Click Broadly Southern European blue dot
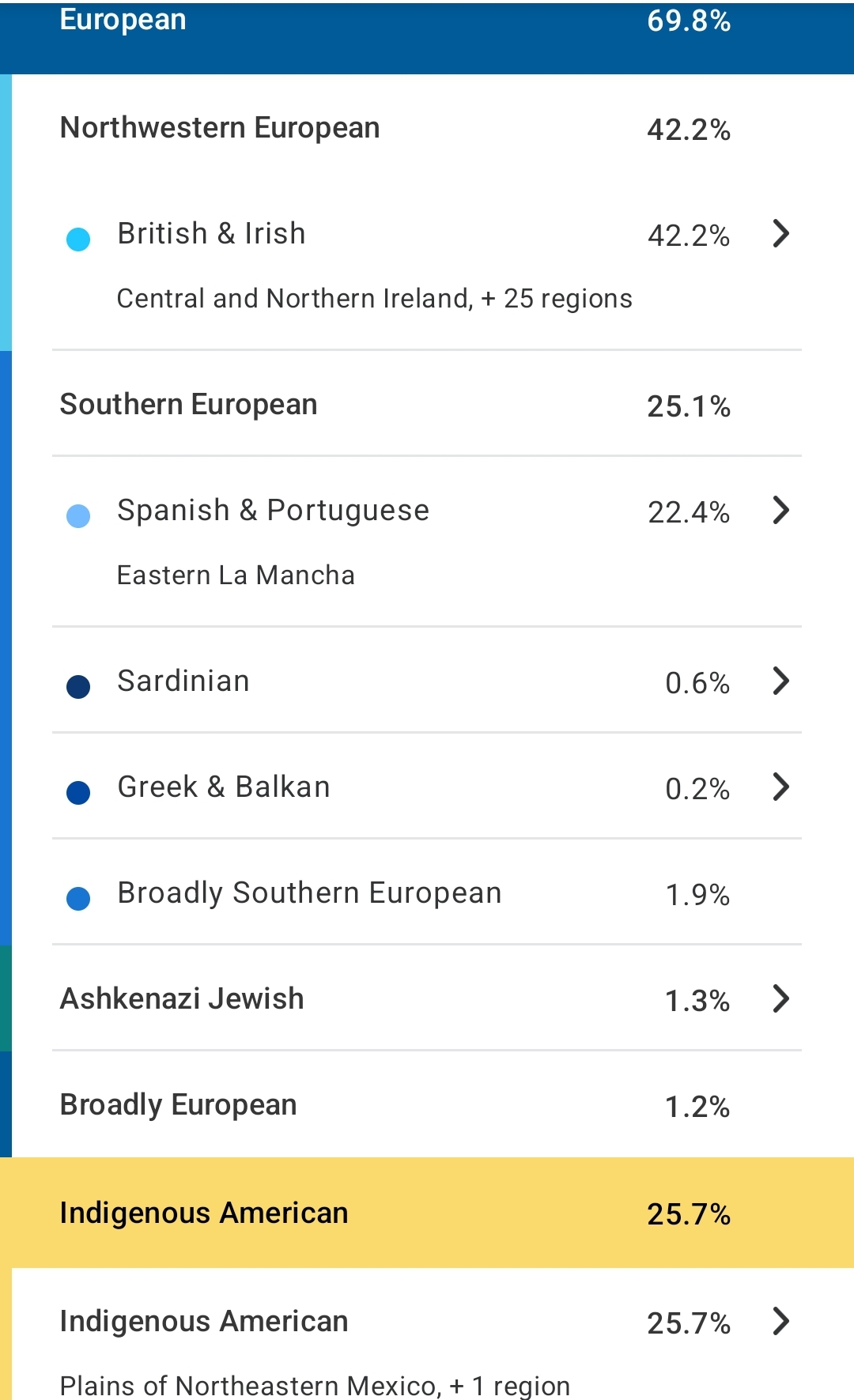Image resolution: width=854 pixels, height=1400 pixels. pos(78,898)
